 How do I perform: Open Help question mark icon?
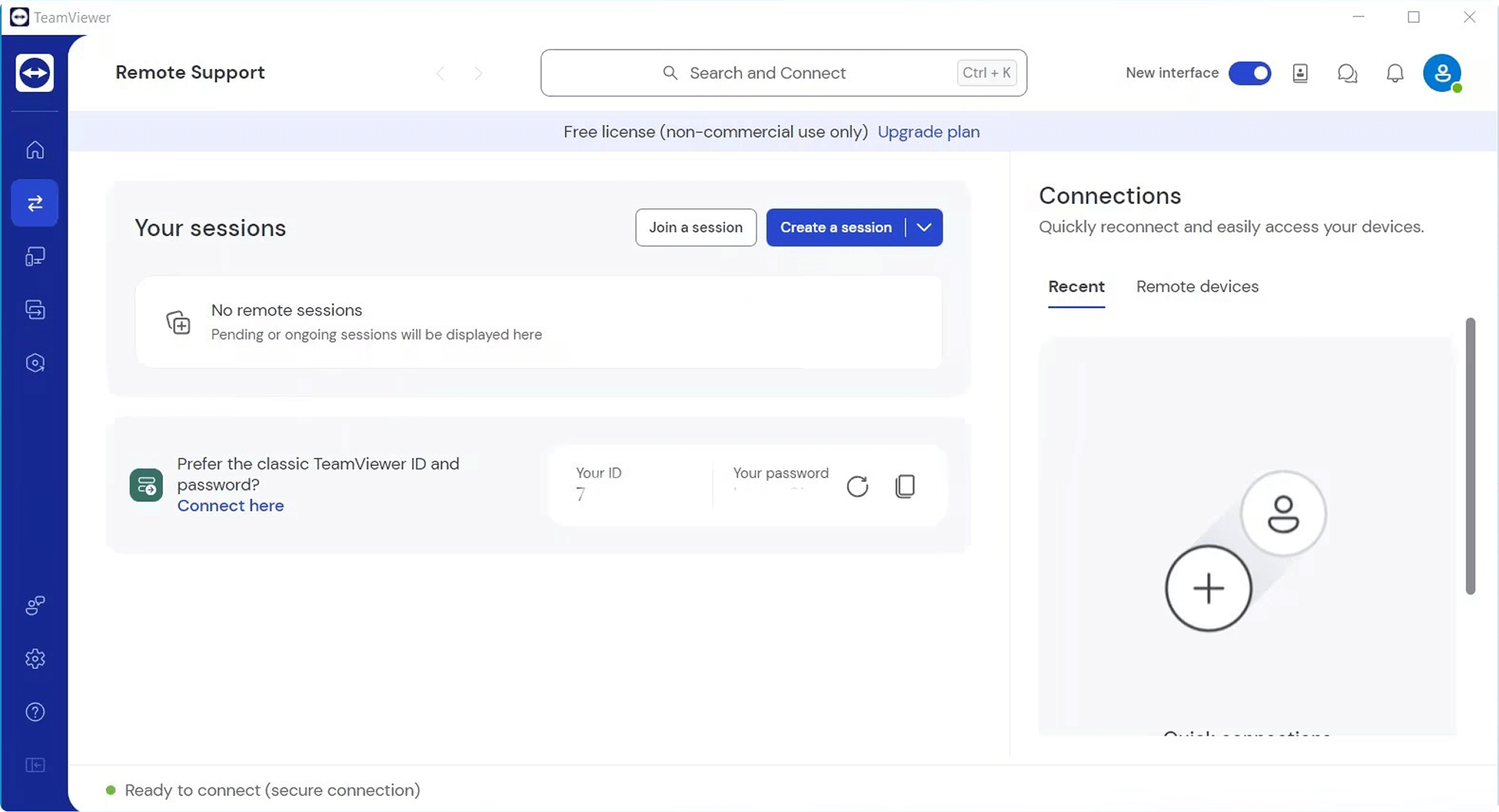(35, 712)
